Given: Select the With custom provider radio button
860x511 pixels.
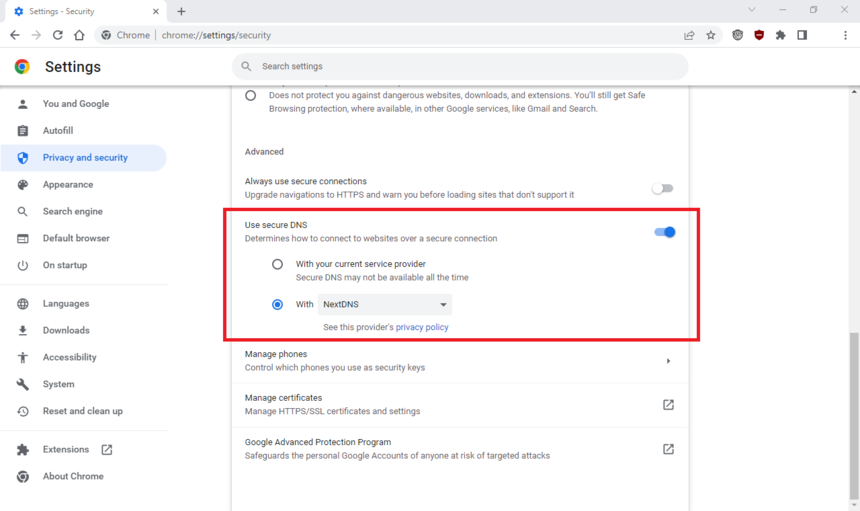Looking at the screenshot, I should (278, 304).
